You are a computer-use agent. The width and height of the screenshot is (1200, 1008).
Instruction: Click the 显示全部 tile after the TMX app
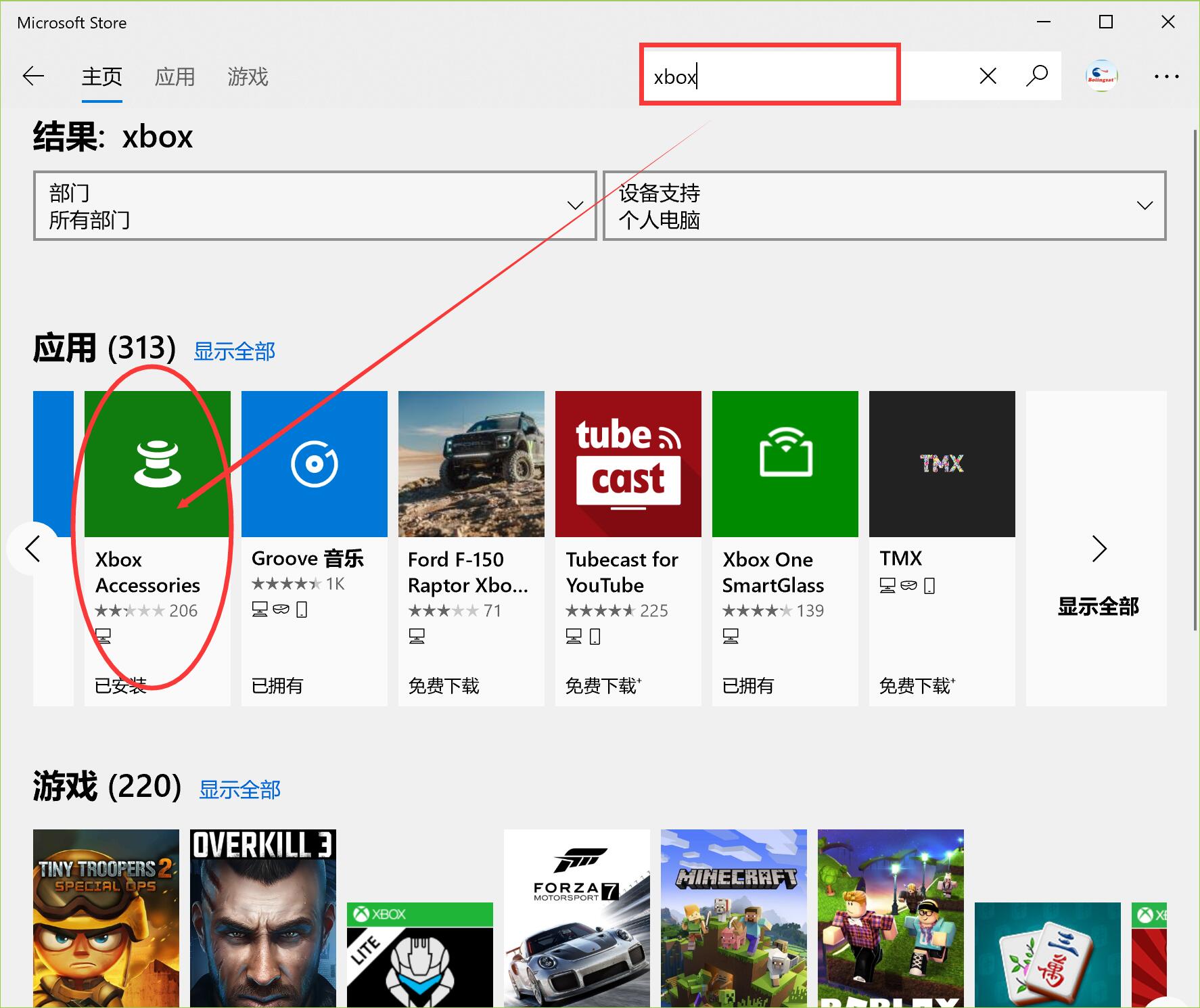(x=1097, y=548)
